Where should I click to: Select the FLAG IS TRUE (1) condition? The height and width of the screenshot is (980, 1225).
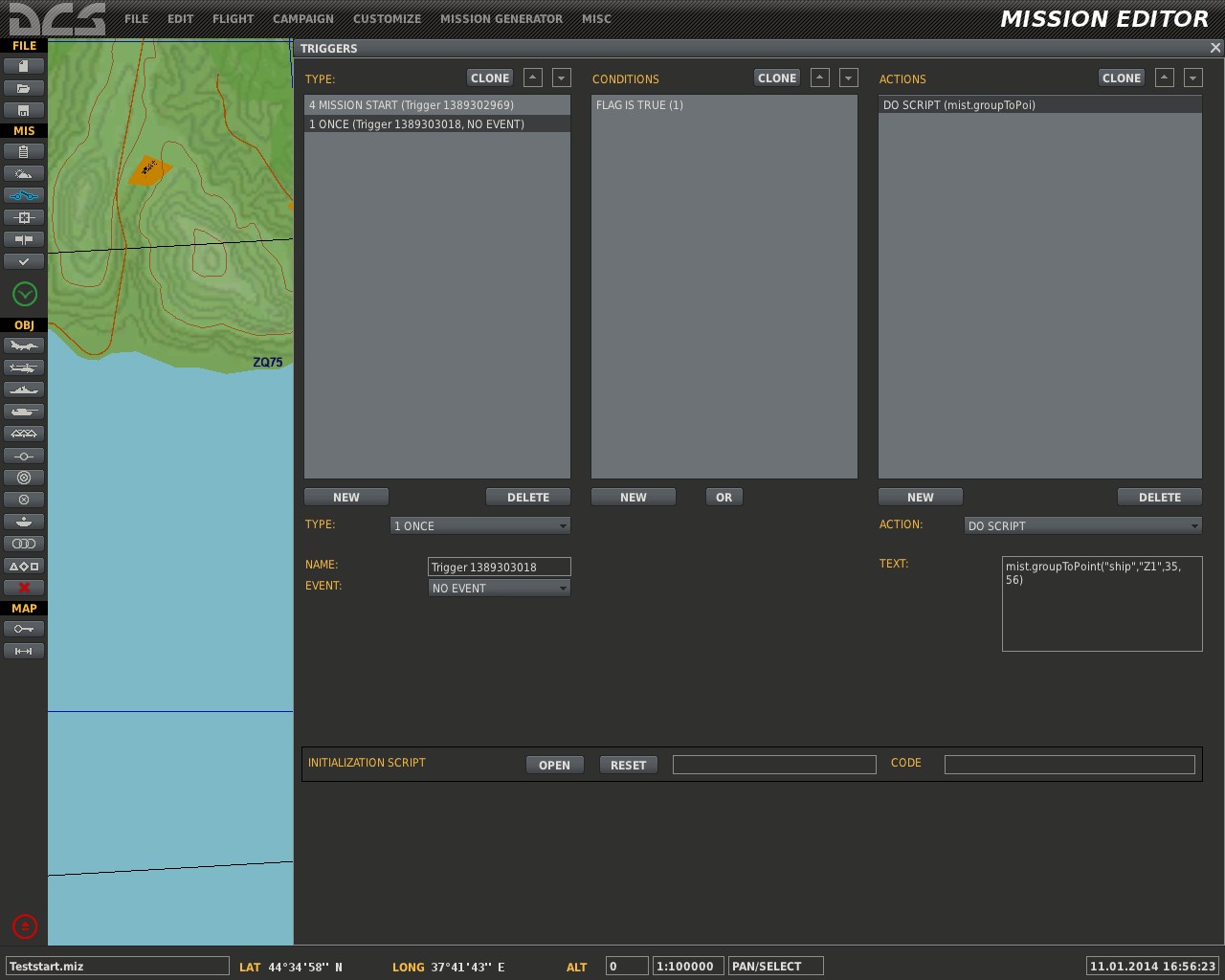[x=724, y=105]
